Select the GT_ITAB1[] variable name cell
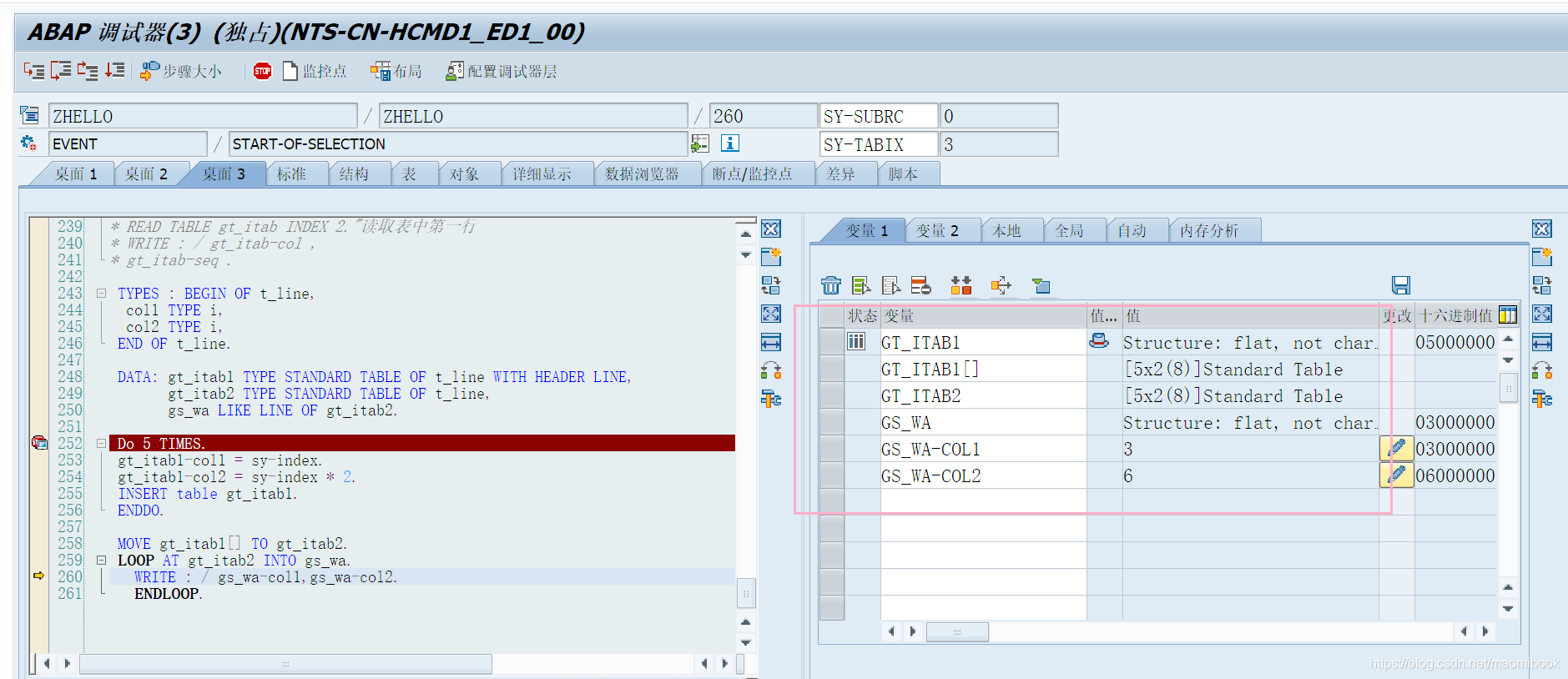The width and height of the screenshot is (1568, 679). tap(983, 369)
